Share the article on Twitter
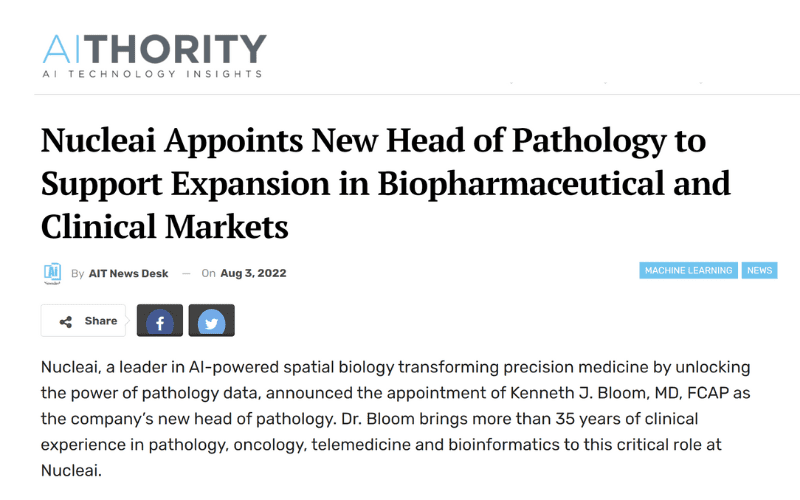Image resolution: width=800 pixels, height=500 pixels. click(212, 320)
